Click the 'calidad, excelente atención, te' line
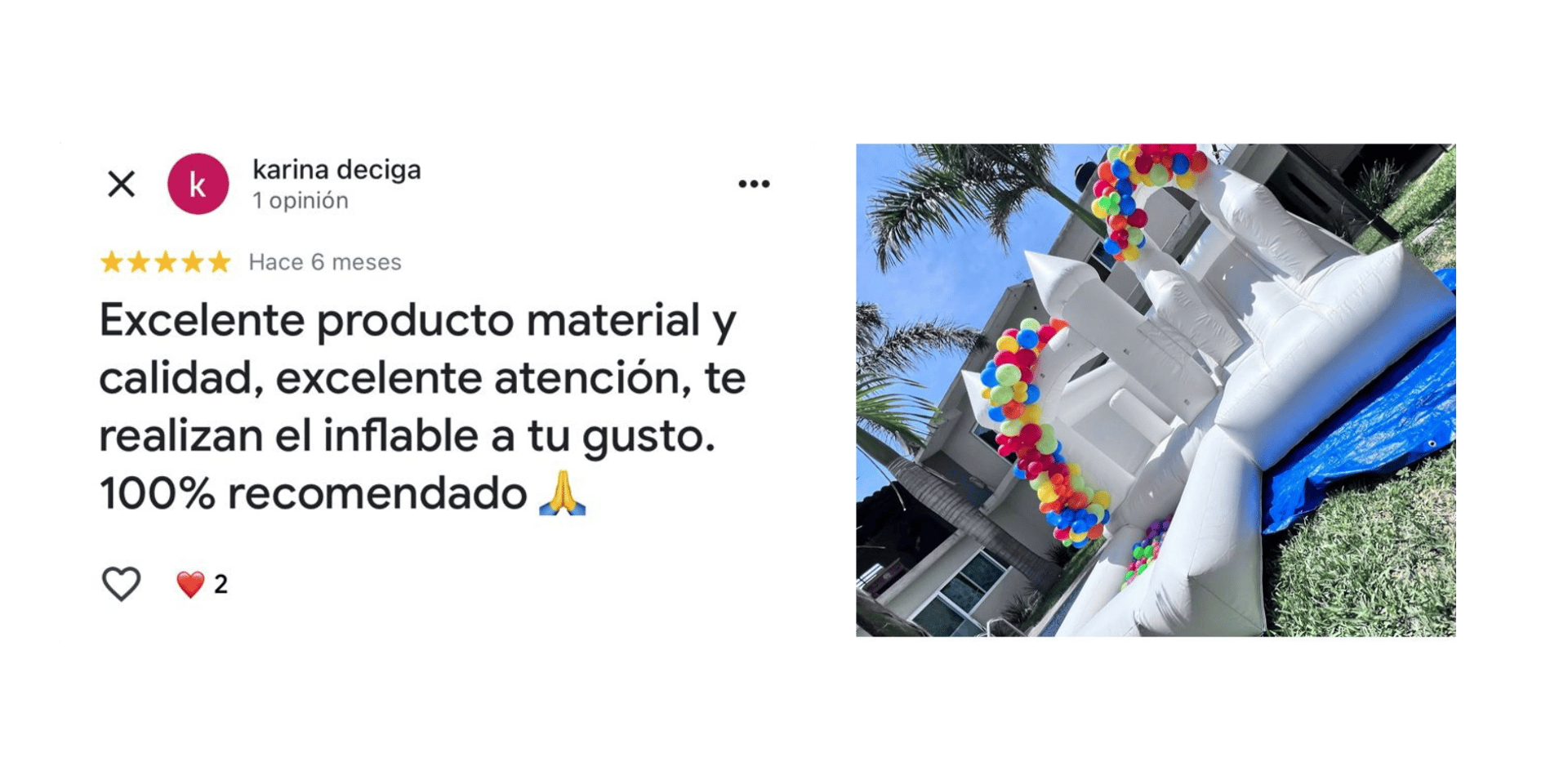Image resolution: width=1568 pixels, height=784 pixels. pos(422,378)
